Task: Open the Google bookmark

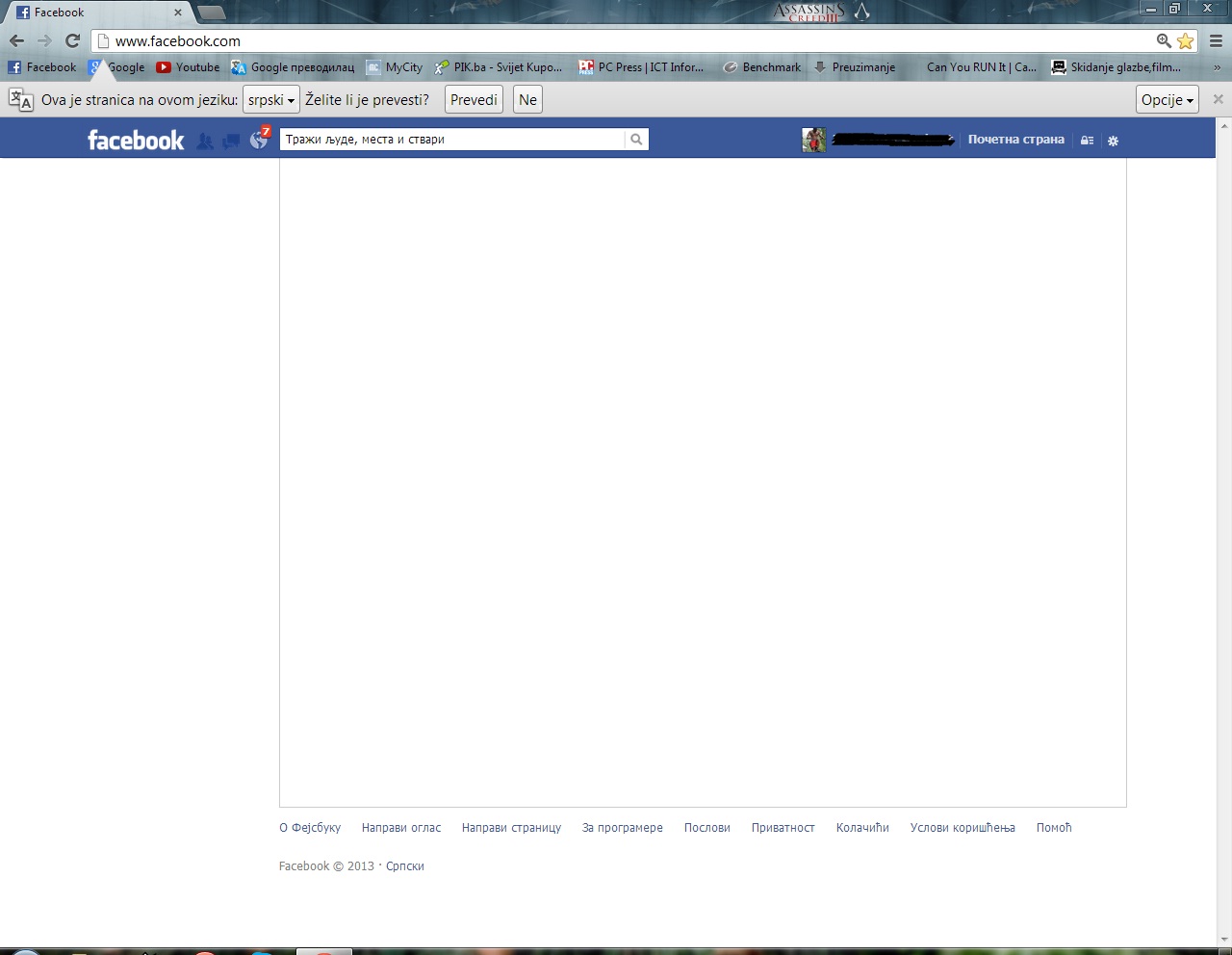Action: [x=116, y=67]
